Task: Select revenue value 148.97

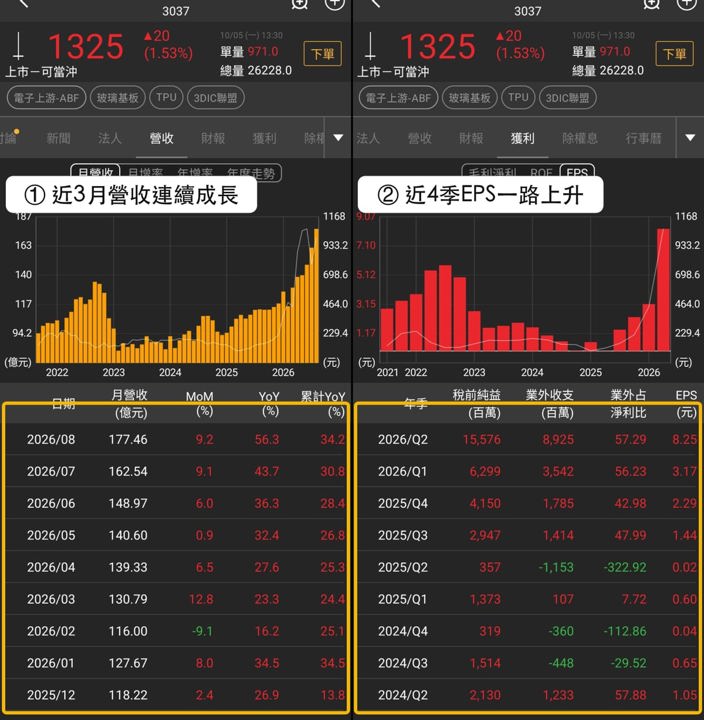Action: coord(128,503)
